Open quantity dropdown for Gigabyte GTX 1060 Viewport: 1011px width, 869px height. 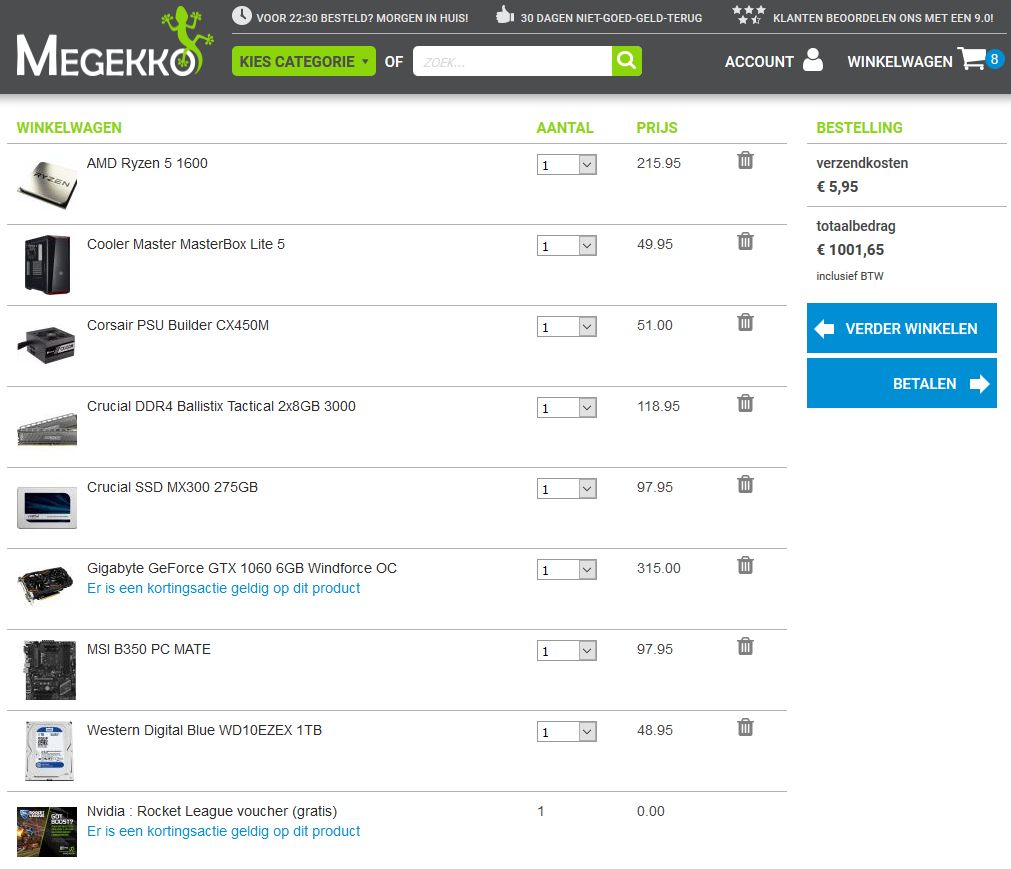567,570
